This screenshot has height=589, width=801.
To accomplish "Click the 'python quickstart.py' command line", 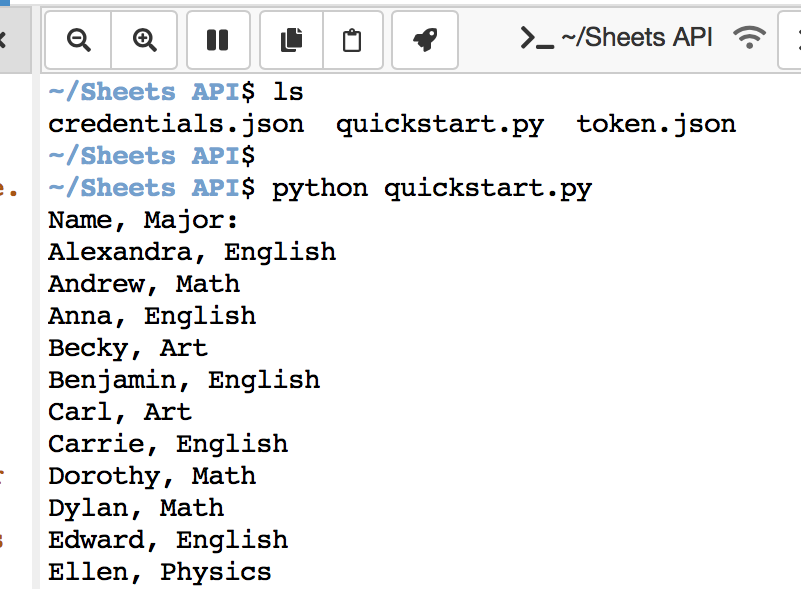I will [431, 188].
